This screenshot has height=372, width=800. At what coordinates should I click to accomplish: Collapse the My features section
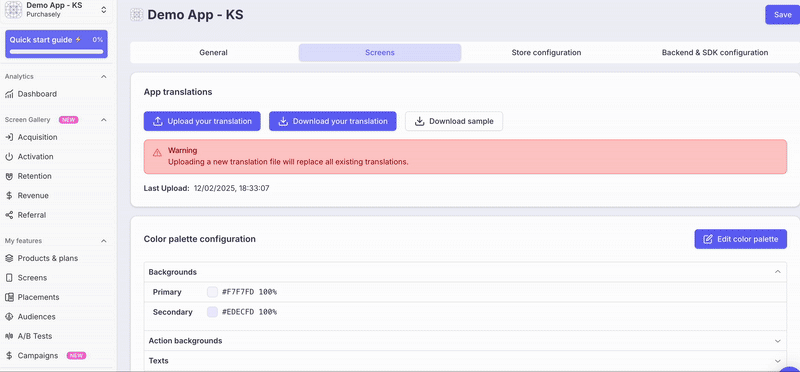point(104,241)
